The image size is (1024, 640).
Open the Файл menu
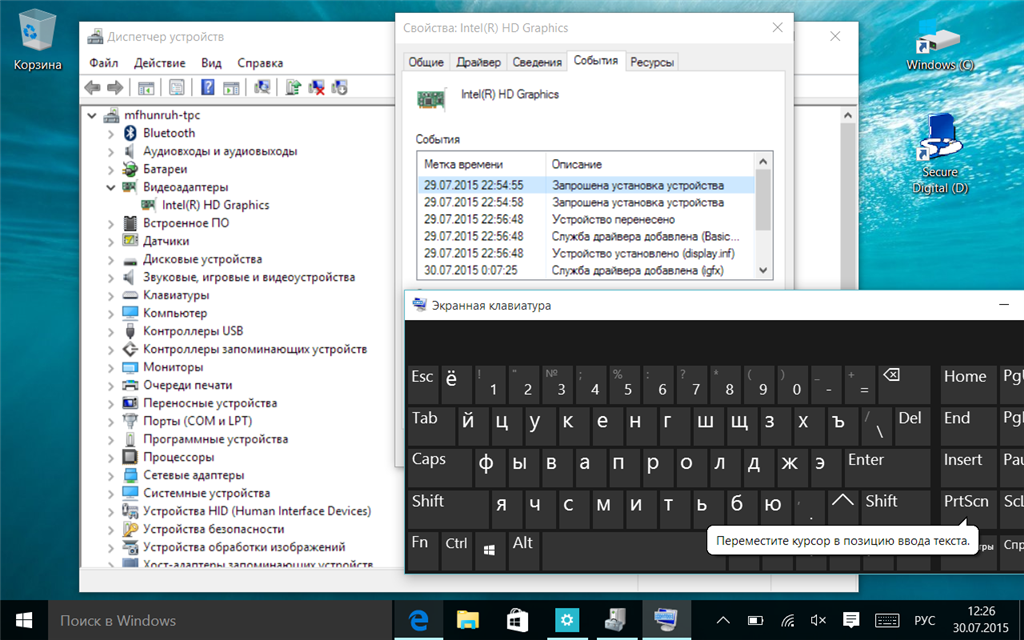pos(103,63)
